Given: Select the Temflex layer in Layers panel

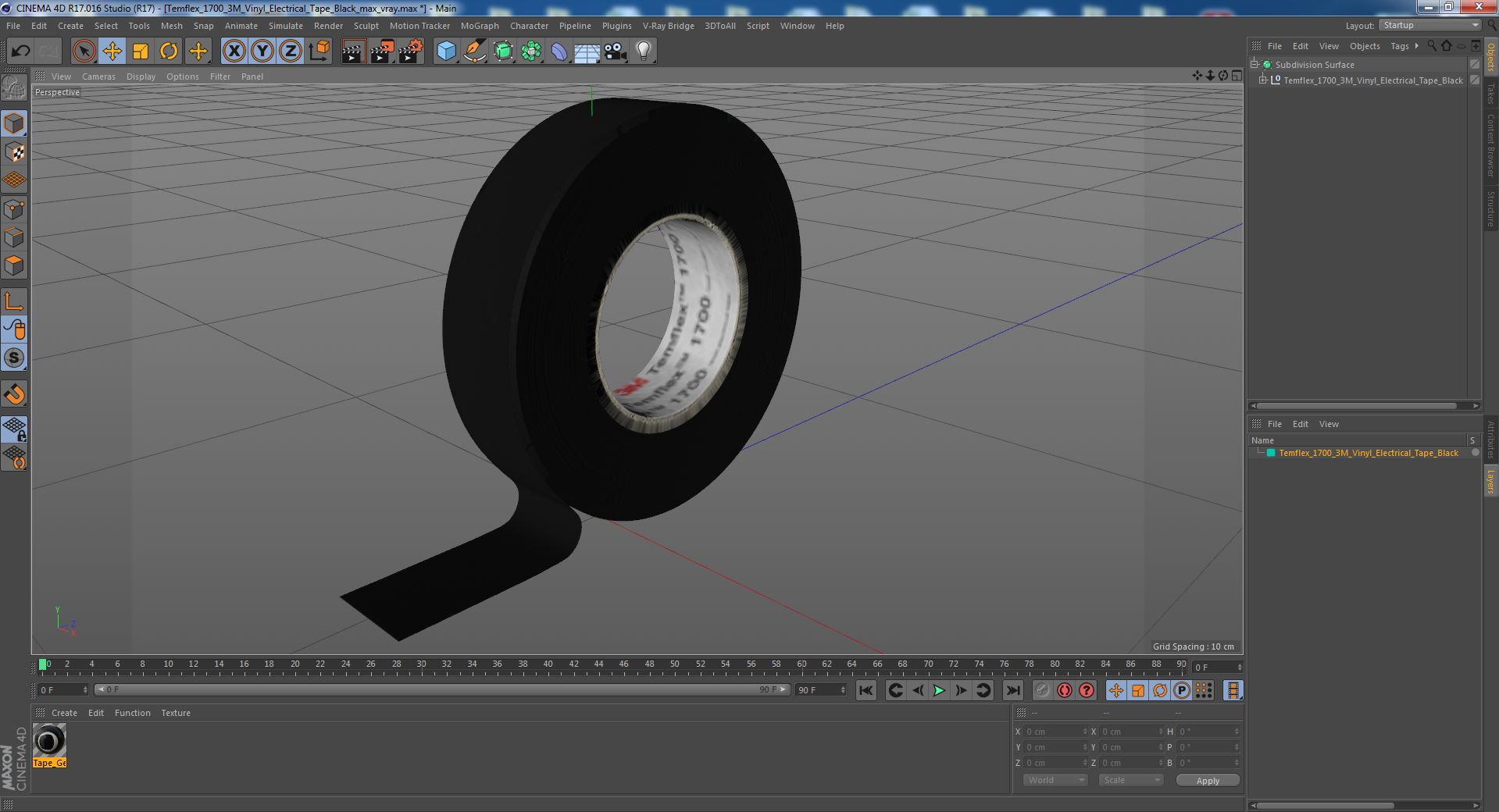Looking at the screenshot, I should 1368,453.
